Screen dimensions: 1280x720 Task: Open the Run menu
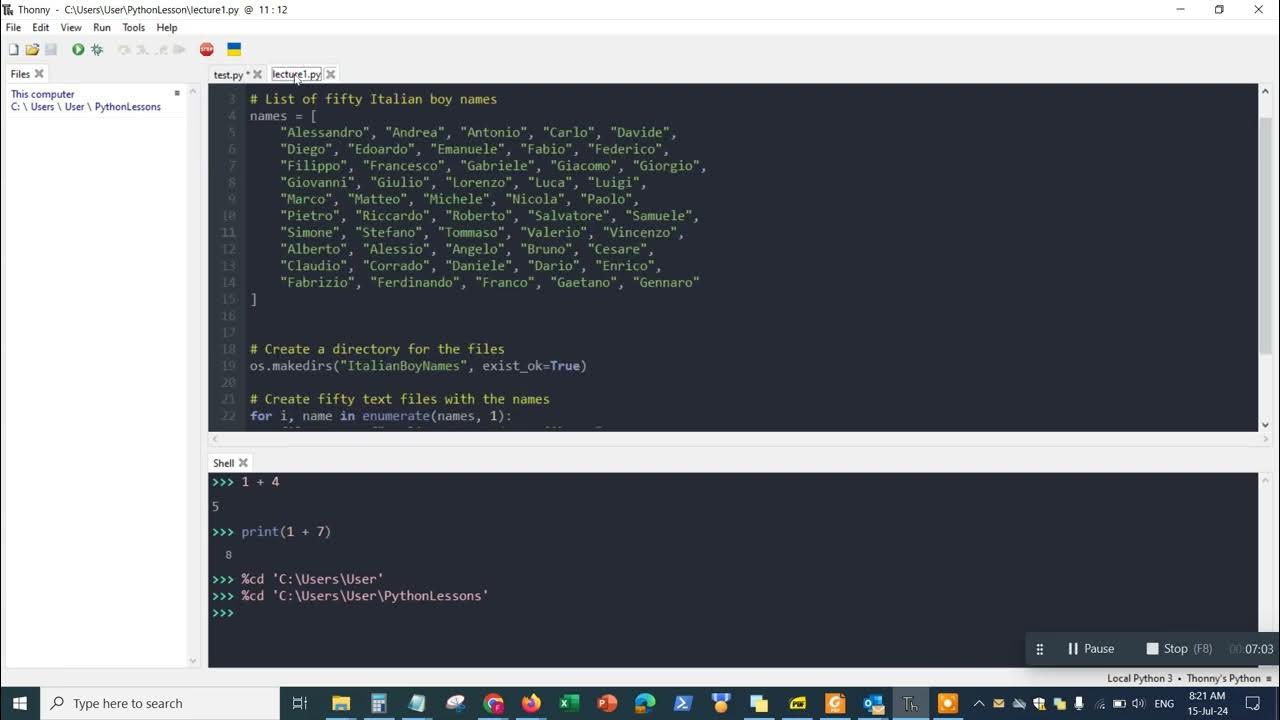(x=101, y=27)
